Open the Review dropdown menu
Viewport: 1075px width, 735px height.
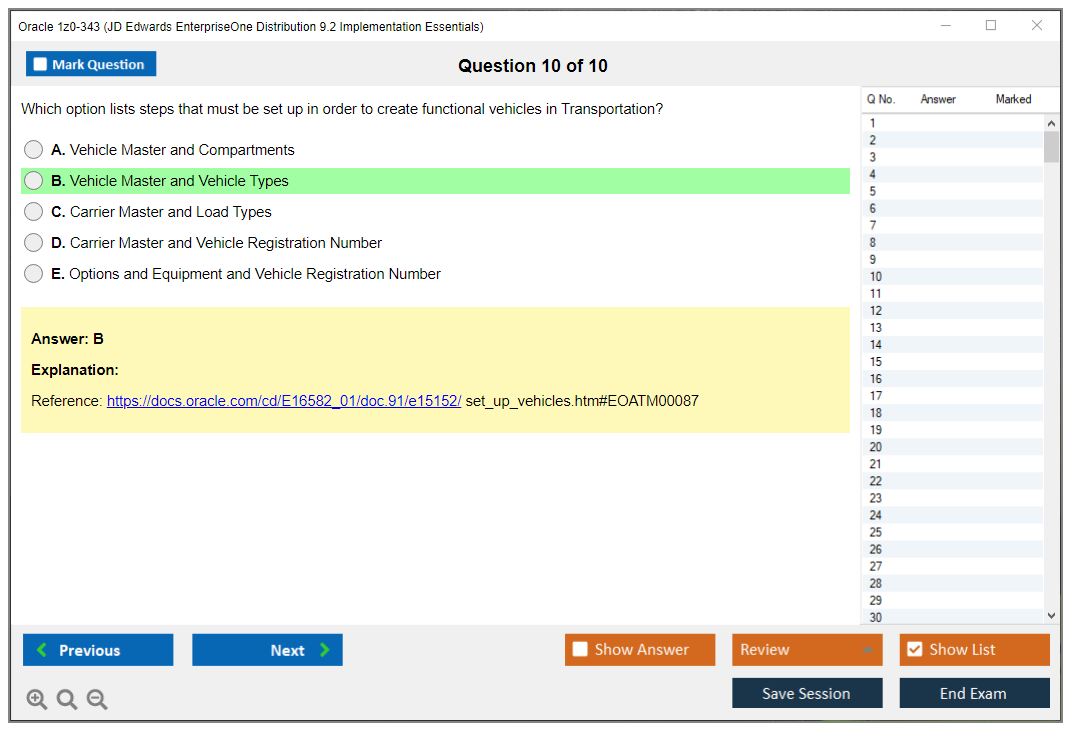[807, 649]
